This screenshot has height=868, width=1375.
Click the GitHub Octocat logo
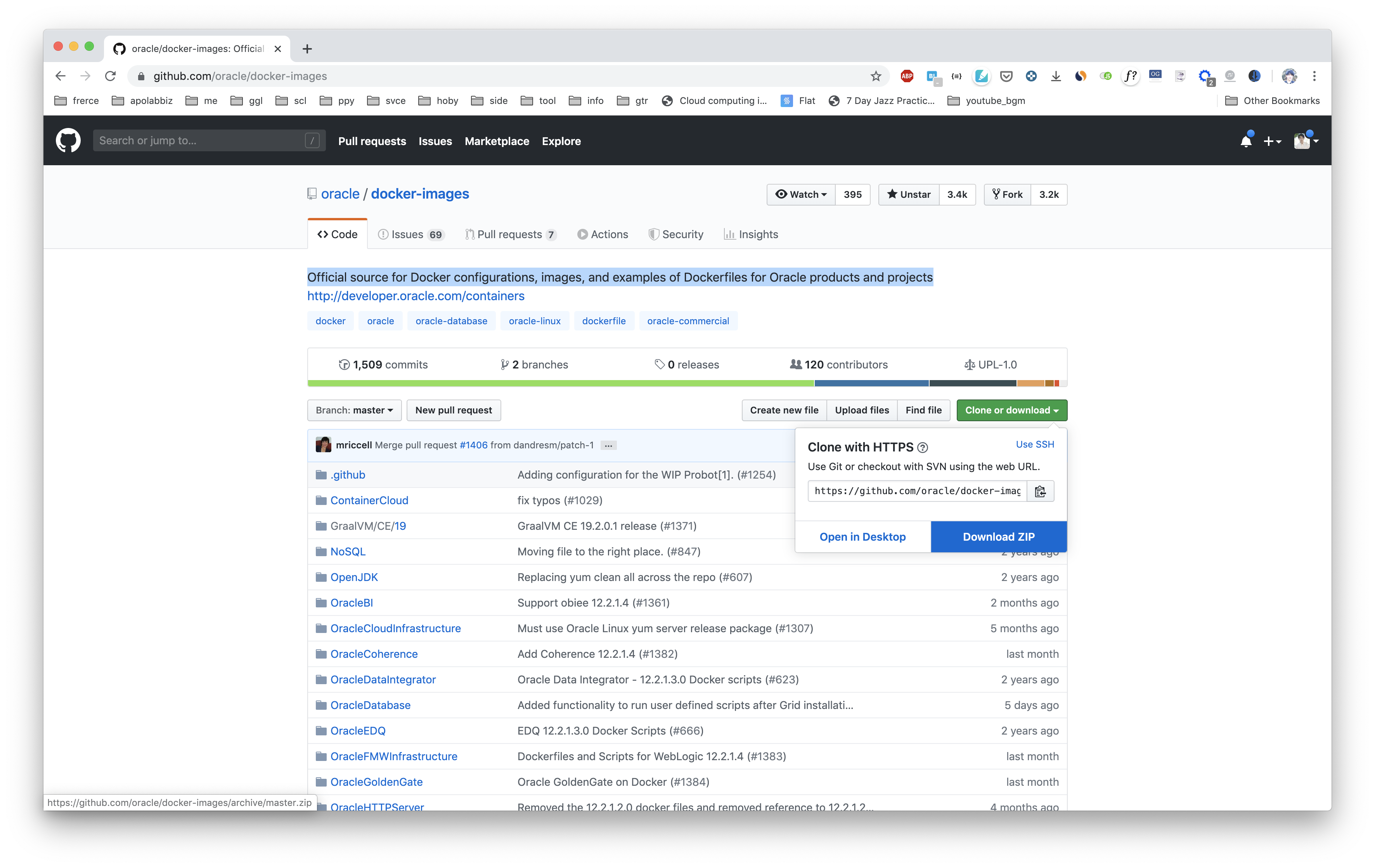pyautogui.click(x=68, y=140)
